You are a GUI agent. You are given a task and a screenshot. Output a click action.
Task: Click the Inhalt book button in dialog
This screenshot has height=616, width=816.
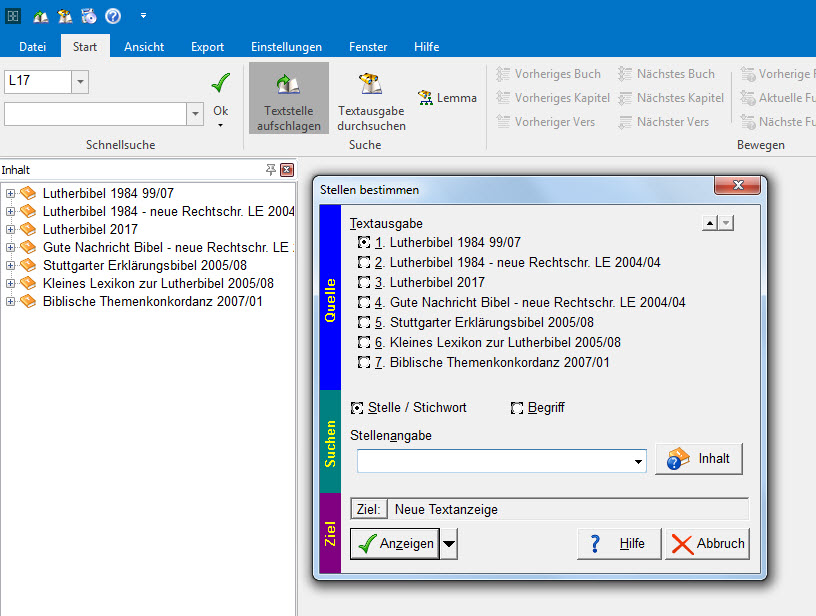pos(699,459)
